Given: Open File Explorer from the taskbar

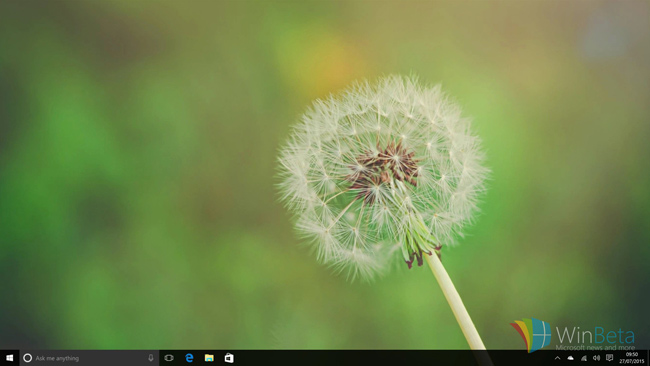Looking at the screenshot, I should tap(209, 358).
